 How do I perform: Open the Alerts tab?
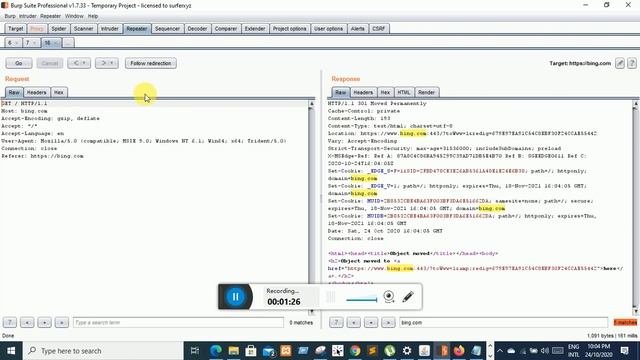[357, 29]
